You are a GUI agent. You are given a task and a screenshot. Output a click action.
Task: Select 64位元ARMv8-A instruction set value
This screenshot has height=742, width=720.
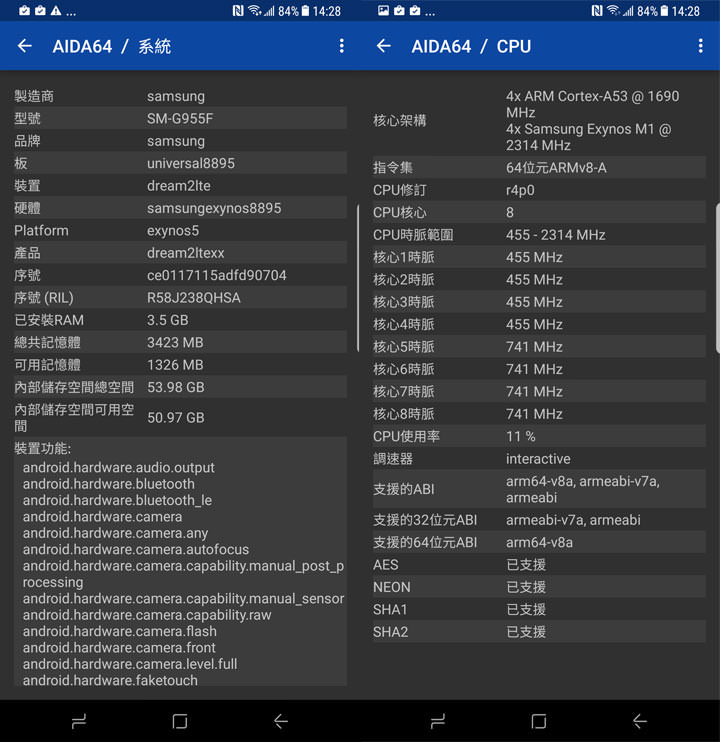click(x=556, y=168)
